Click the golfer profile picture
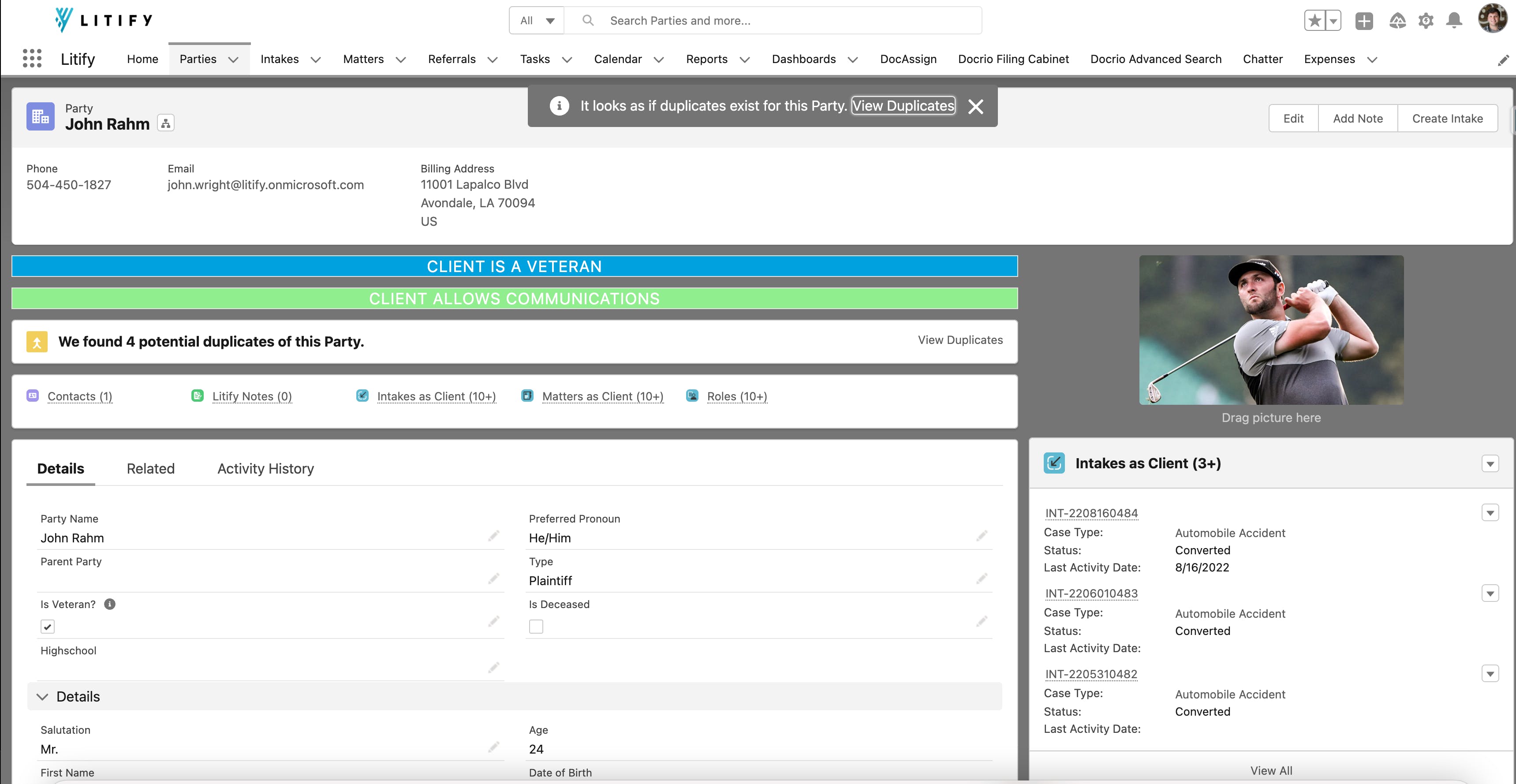Viewport: 1516px width, 784px height. [1270, 330]
